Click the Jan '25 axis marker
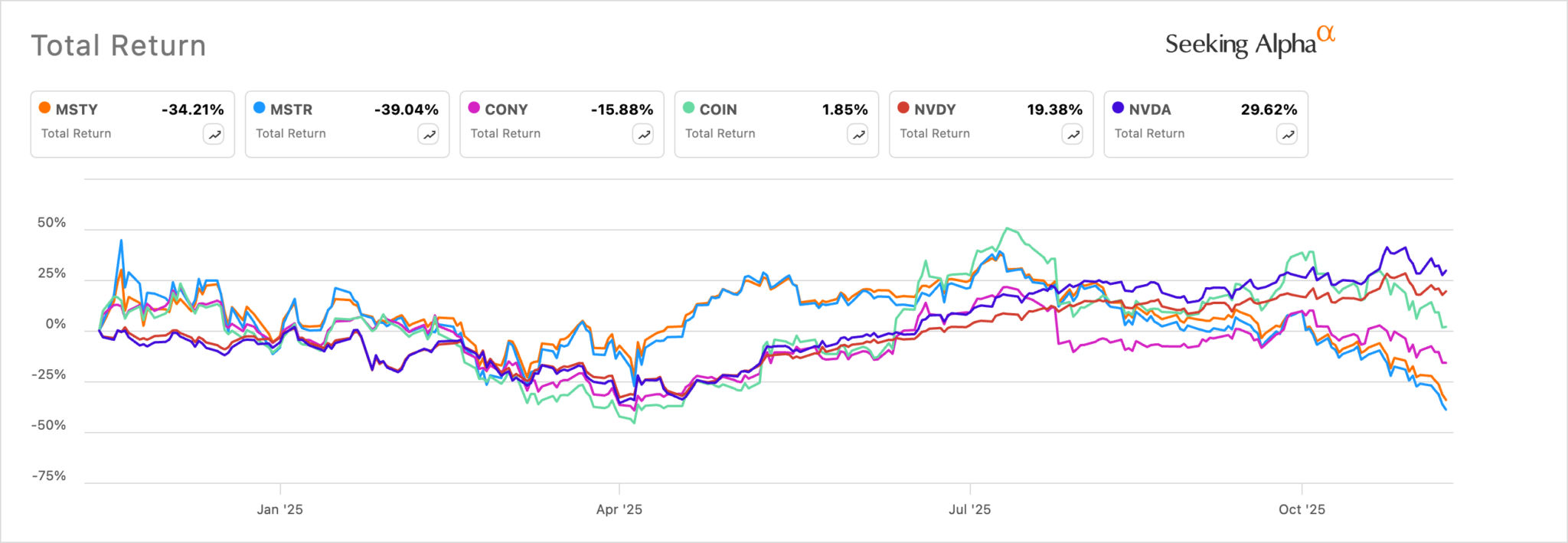1568x543 pixels. (280, 509)
